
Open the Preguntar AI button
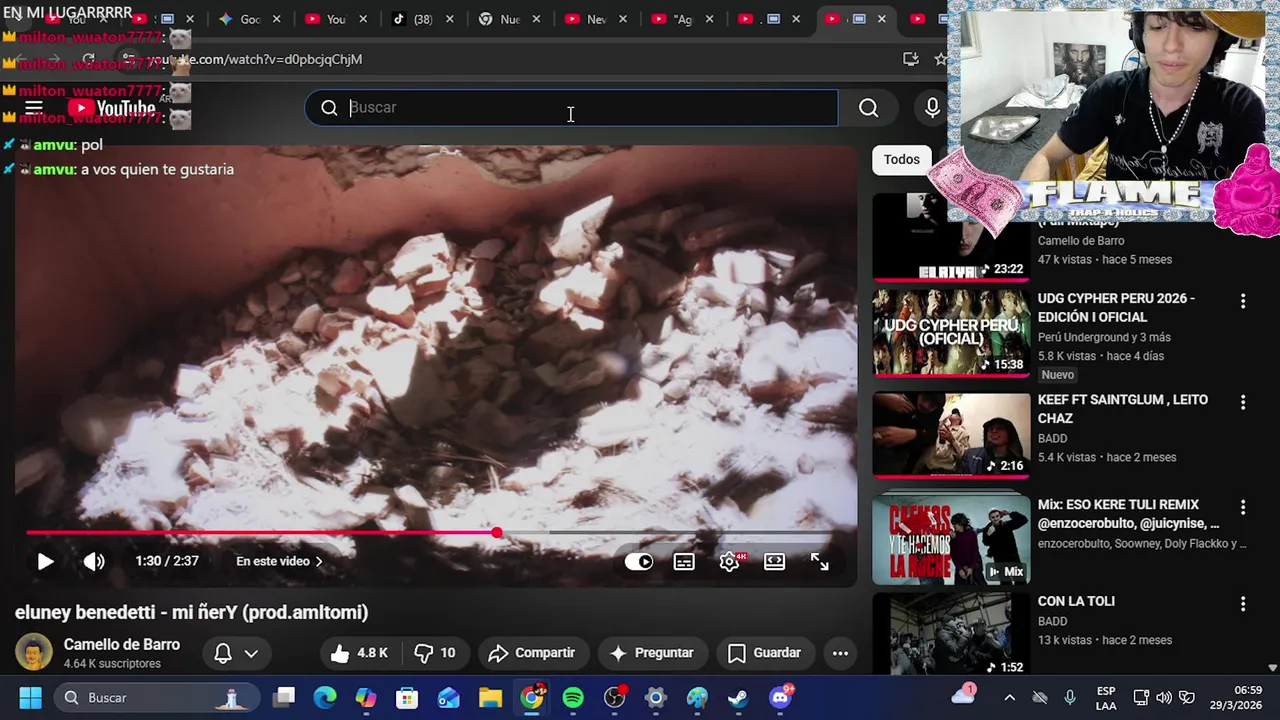(652, 653)
